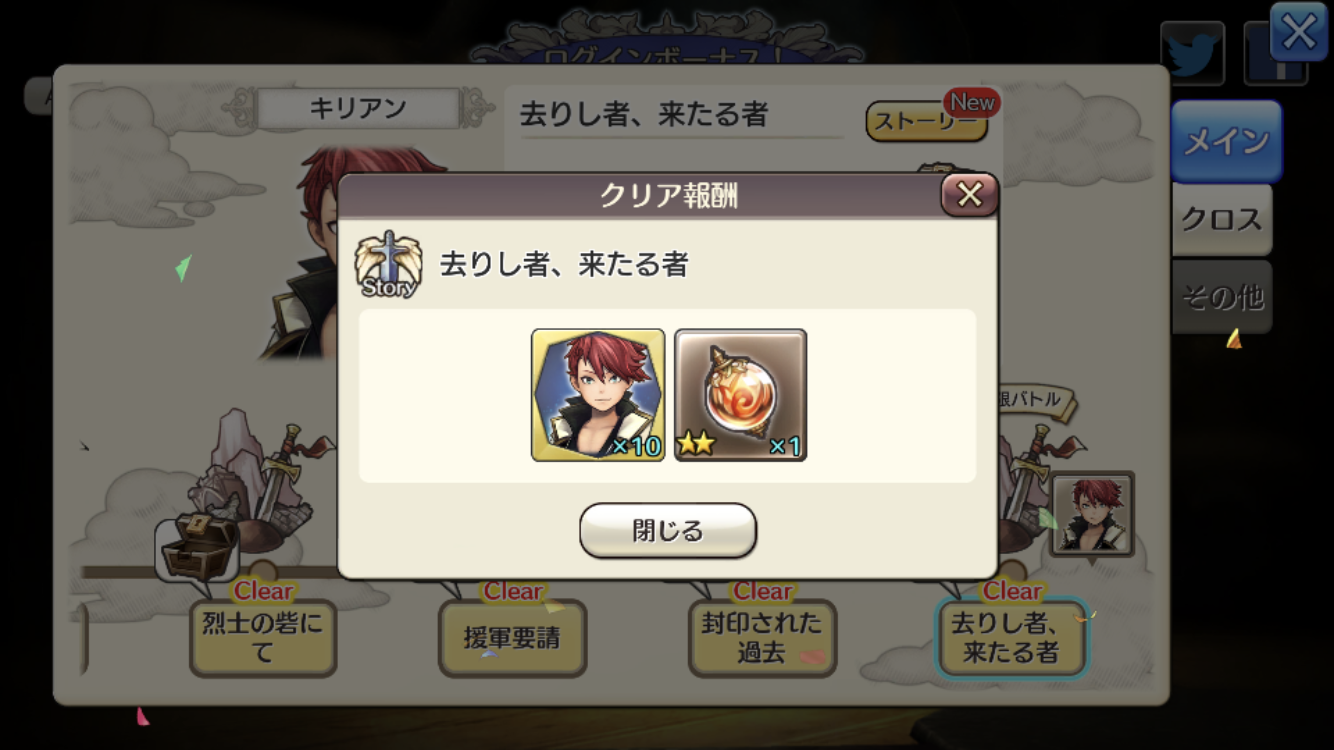Select the 封印された過去 stage node
Viewport: 1334px width, 750px height.
[762, 638]
